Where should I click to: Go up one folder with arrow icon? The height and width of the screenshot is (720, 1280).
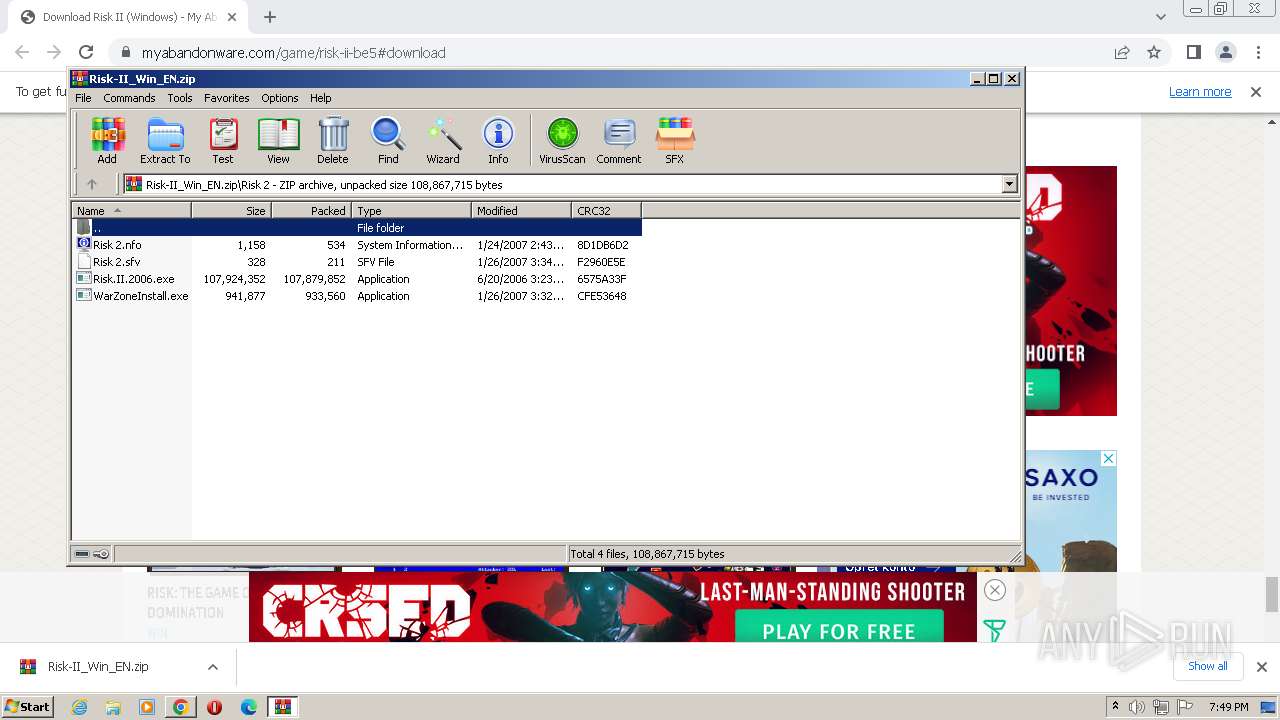(x=92, y=184)
